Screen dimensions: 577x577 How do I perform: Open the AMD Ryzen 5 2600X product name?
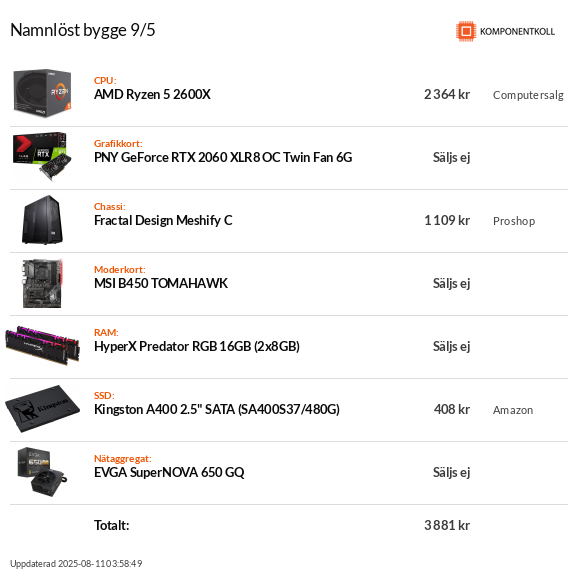click(x=152, y=95)
